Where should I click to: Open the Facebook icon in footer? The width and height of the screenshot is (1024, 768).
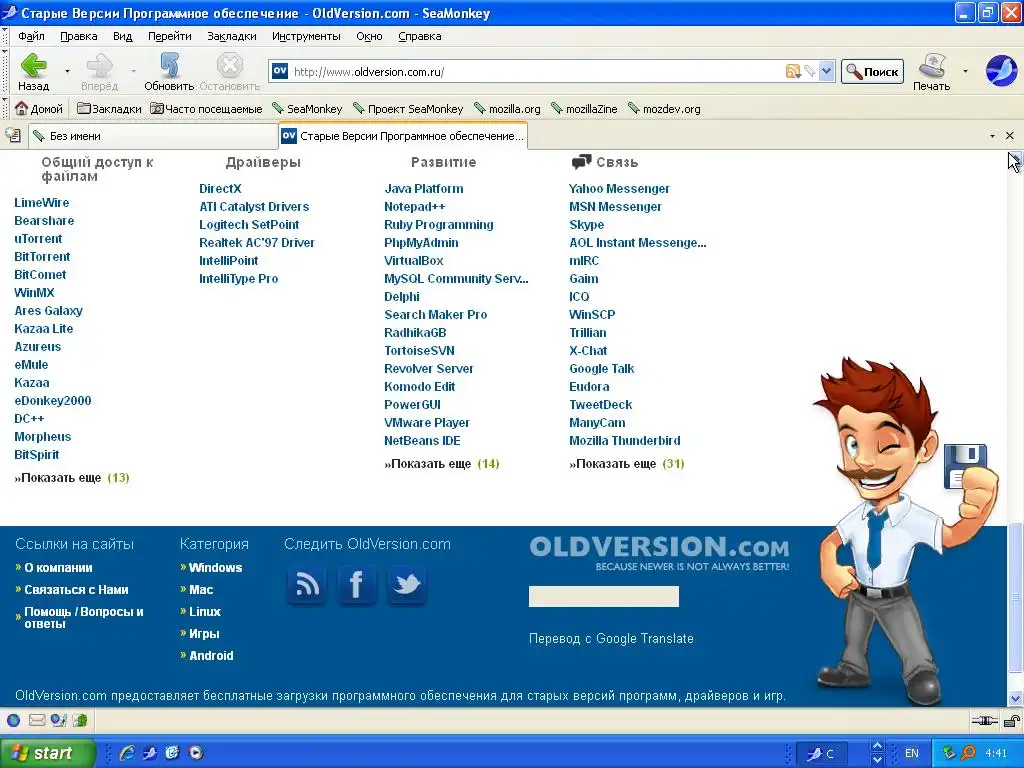(x=357, y=584)
